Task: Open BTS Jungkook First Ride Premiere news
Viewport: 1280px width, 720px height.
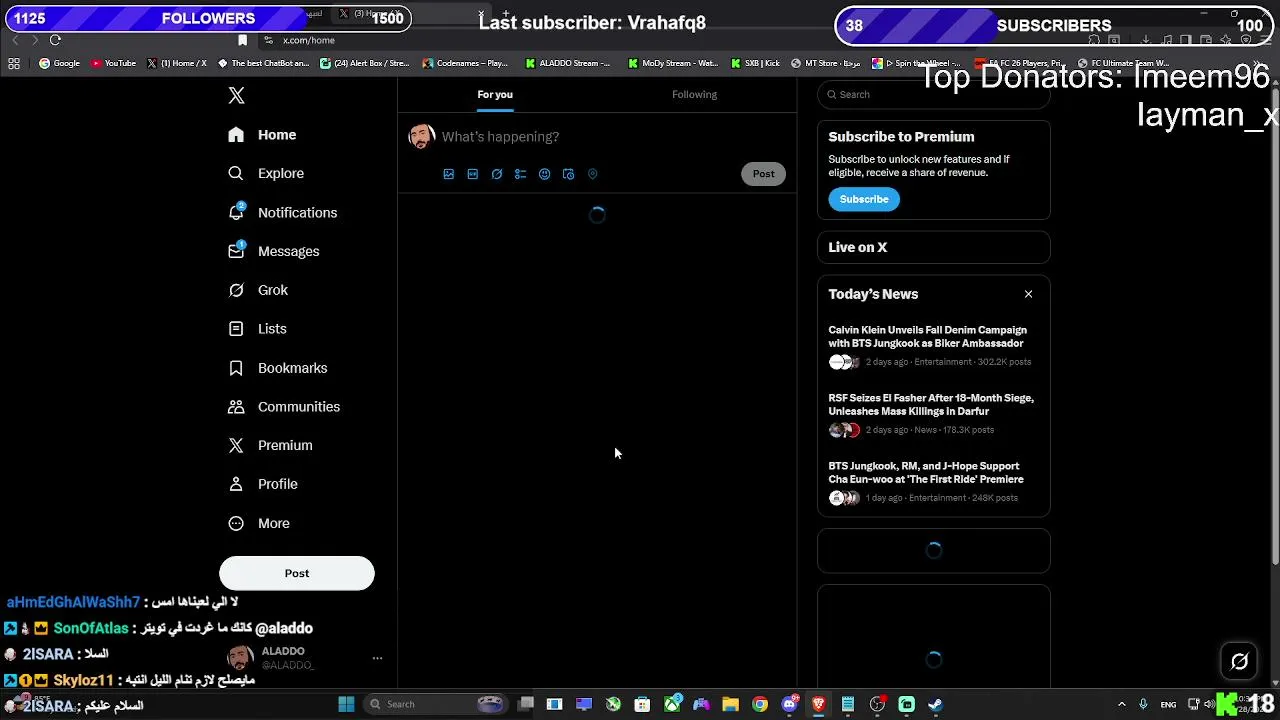Action: pyautogui.click(x=934, y=482)
